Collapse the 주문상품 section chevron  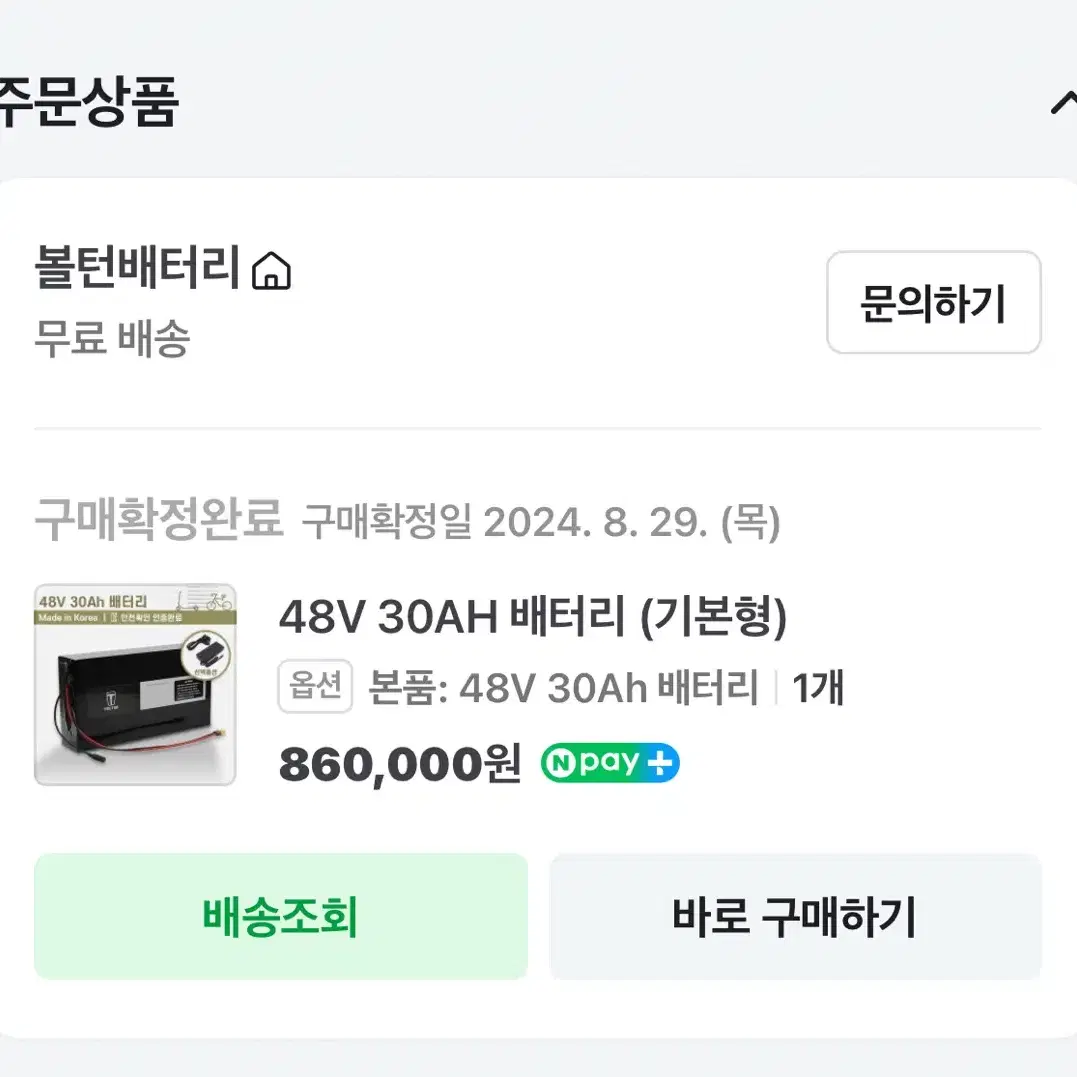pyautogui.click(x=1062, y=102)
